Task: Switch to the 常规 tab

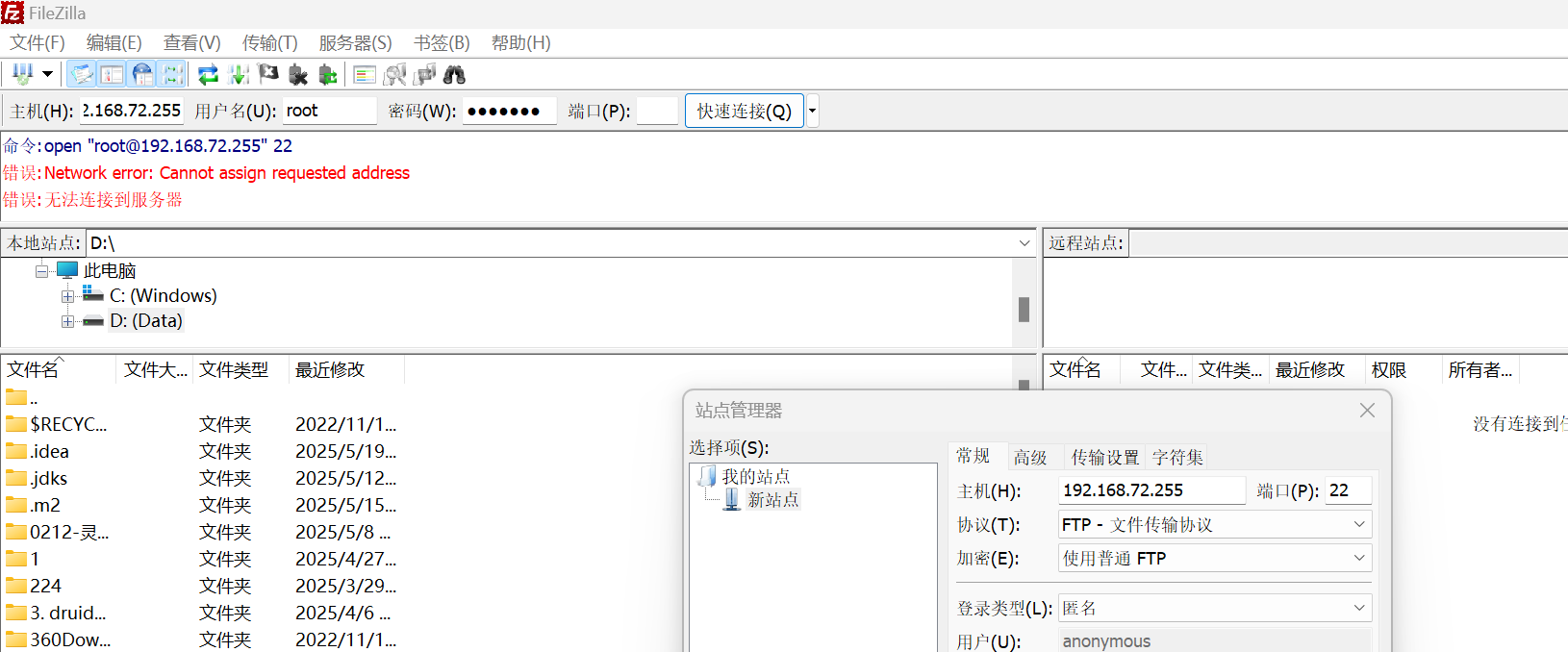Action: pos(974,456)
